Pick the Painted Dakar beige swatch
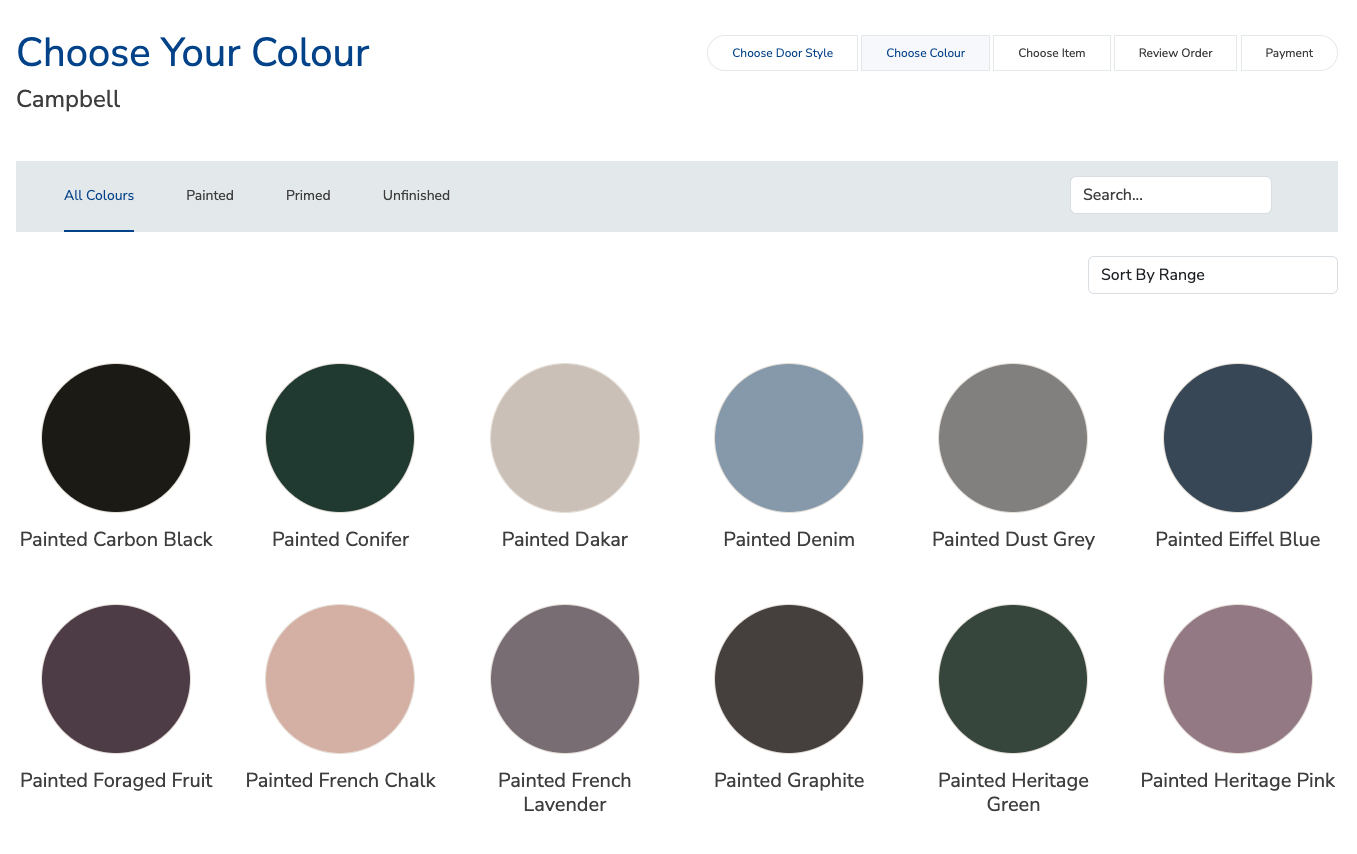This screenshot has height=854, width=1357. 565,438
